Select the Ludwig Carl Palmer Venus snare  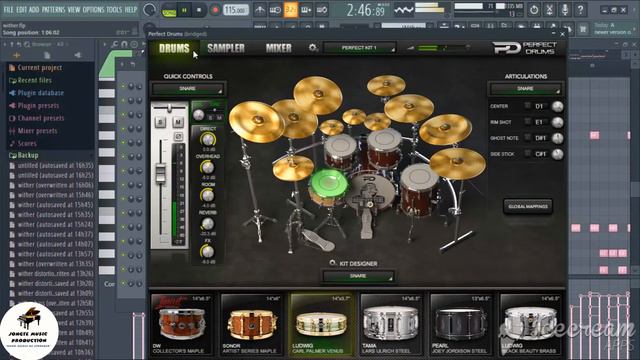tap(321, 324)
